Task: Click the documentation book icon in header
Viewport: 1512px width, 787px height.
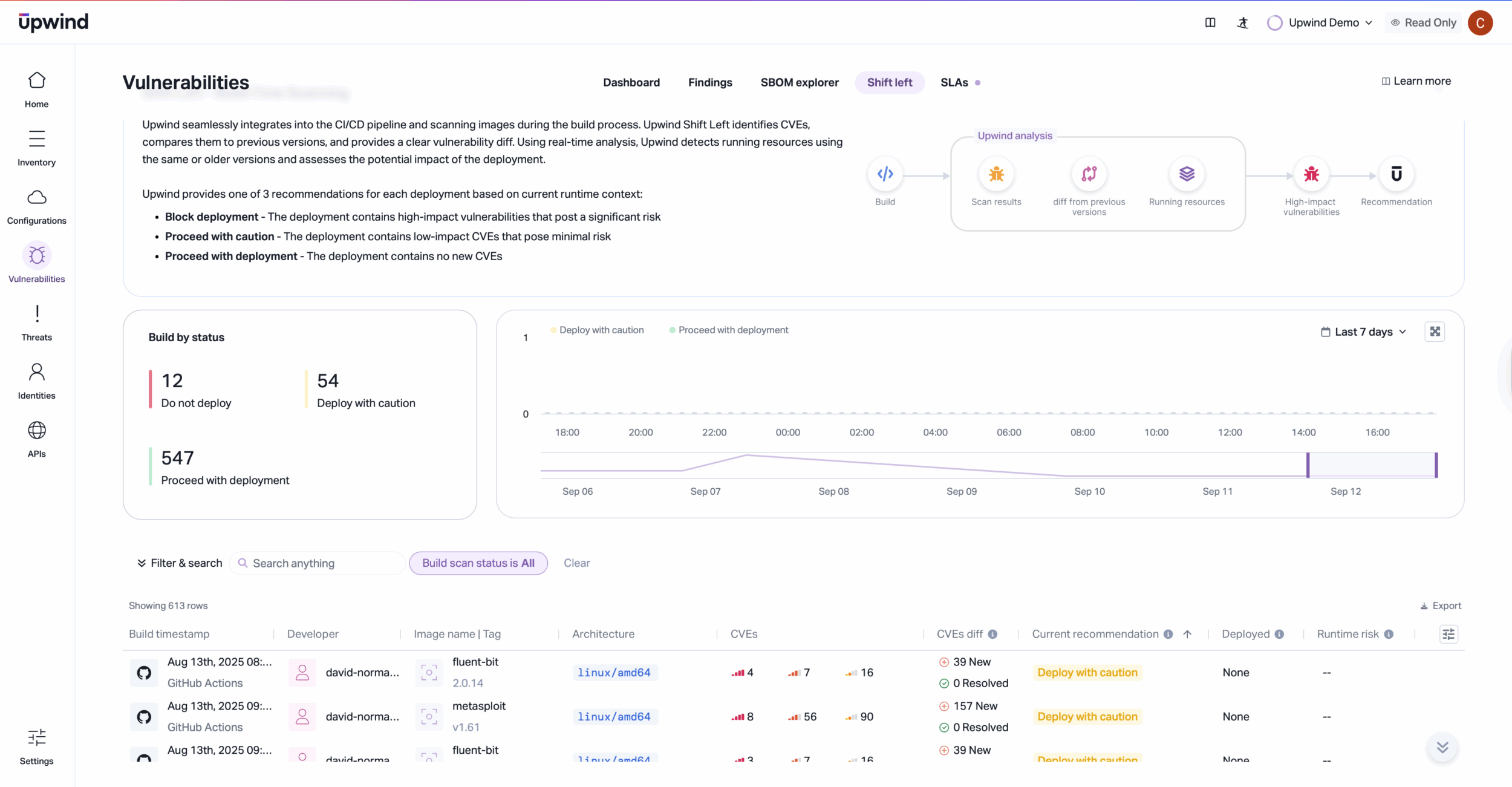Action: [x=1210, y=22]
